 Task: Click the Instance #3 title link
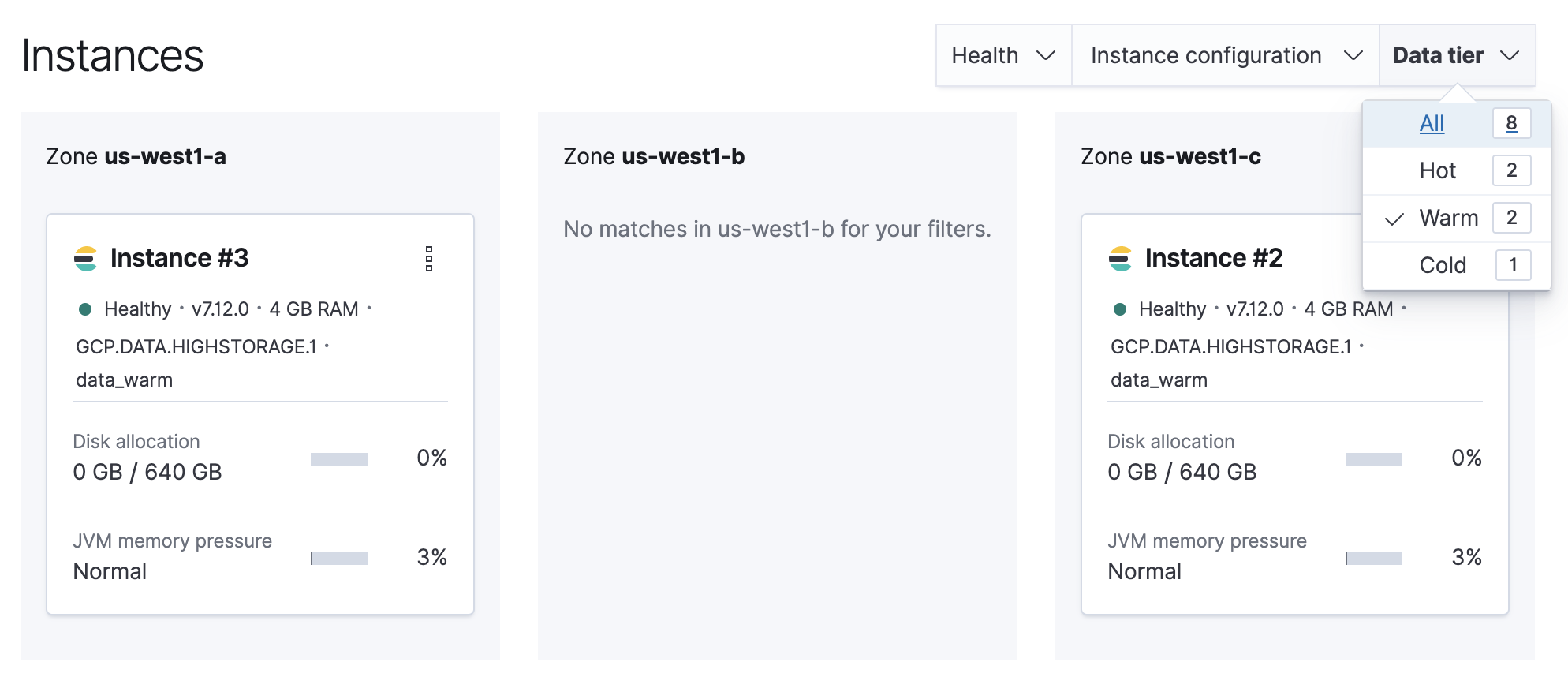click(180, 258)
